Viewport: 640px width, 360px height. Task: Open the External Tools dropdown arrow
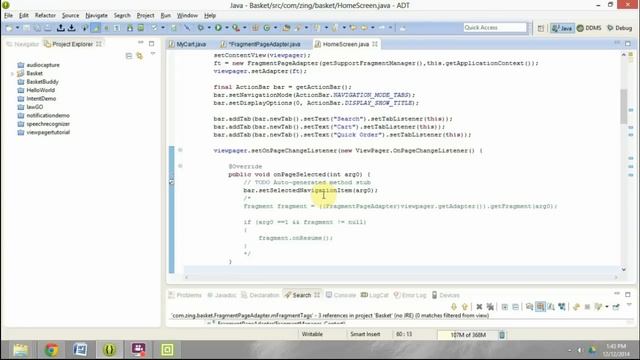(x=244, y=28)
